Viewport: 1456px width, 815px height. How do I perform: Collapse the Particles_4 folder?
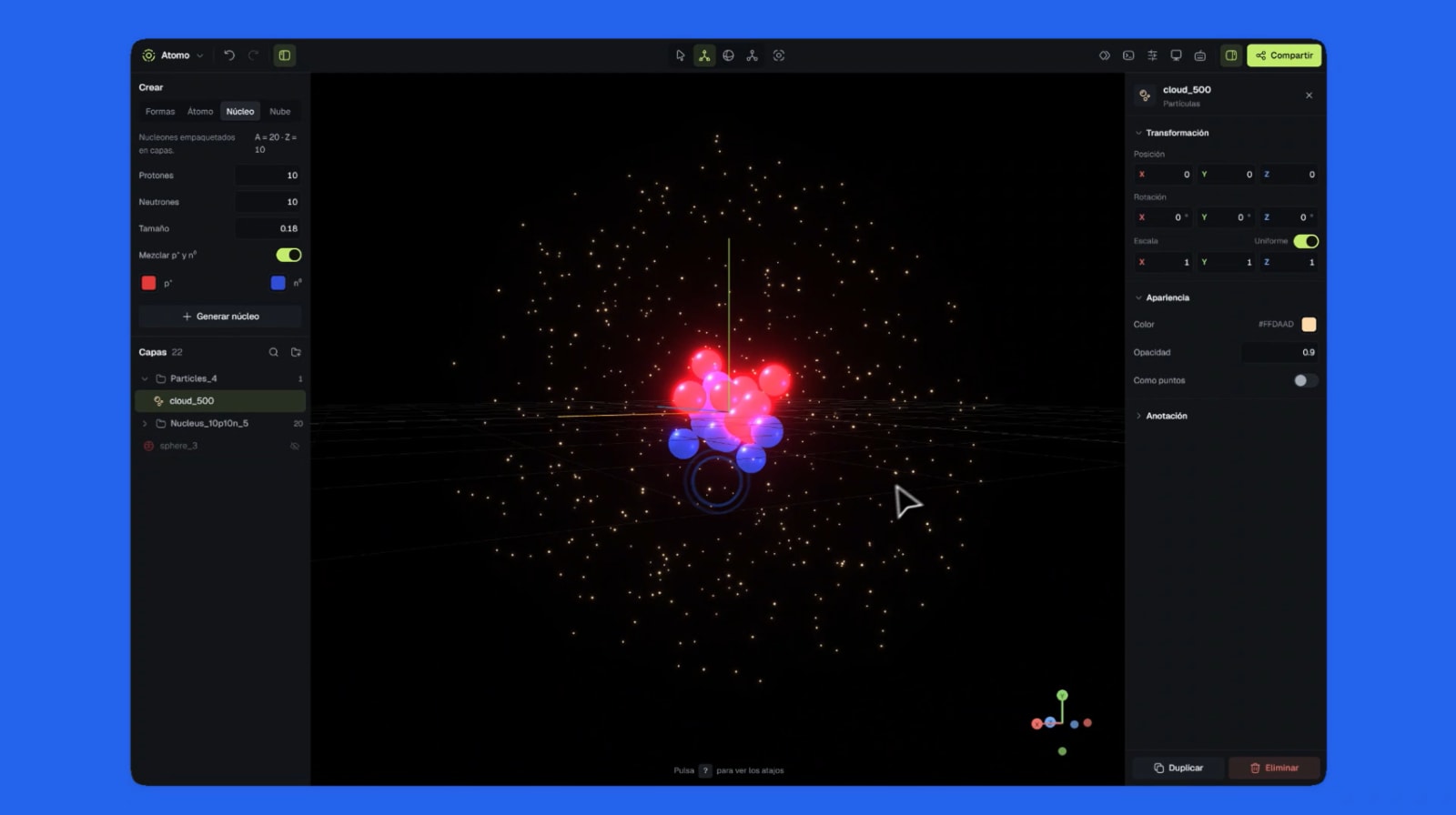pos(145,378)
